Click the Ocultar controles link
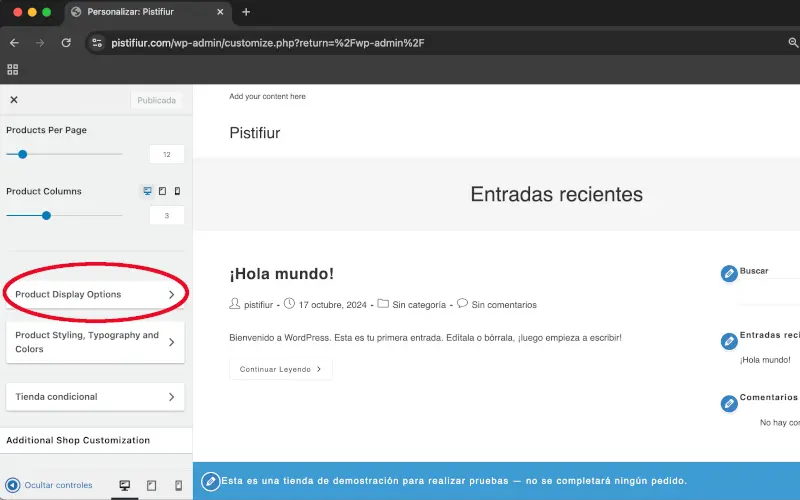Screen dimensions: 800x500 point(58,485)
